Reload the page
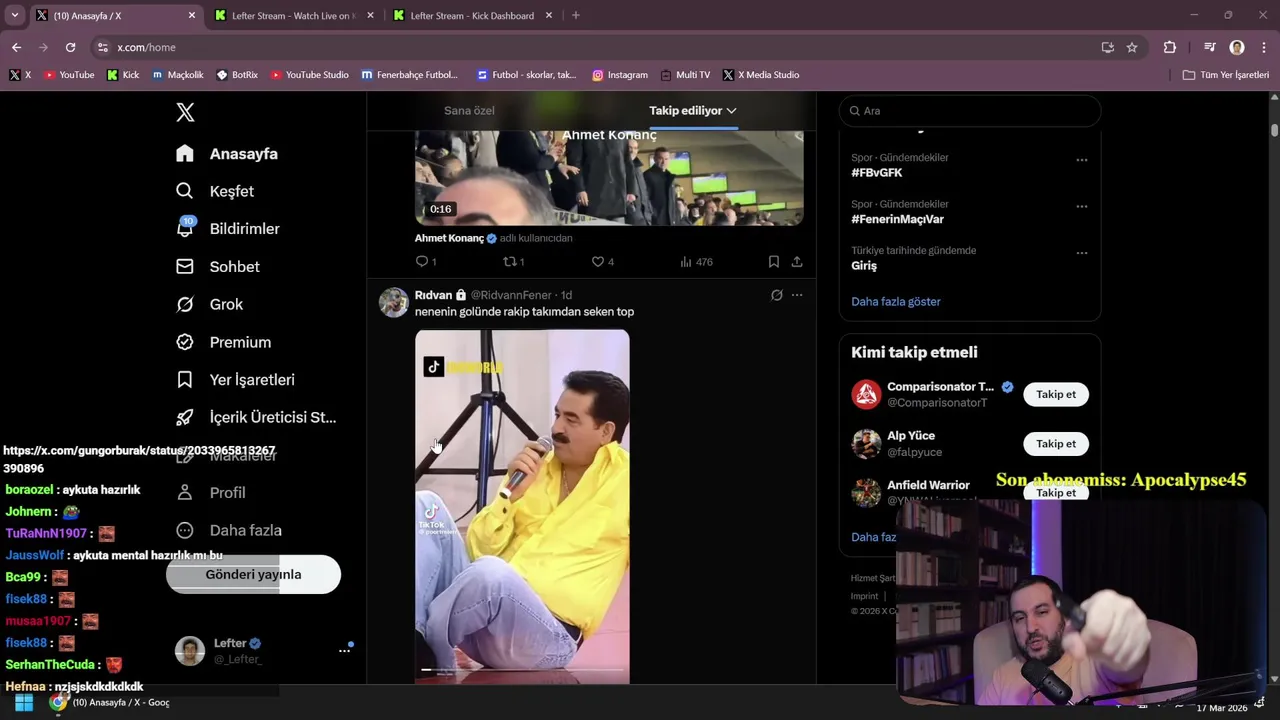 [70, 47]
